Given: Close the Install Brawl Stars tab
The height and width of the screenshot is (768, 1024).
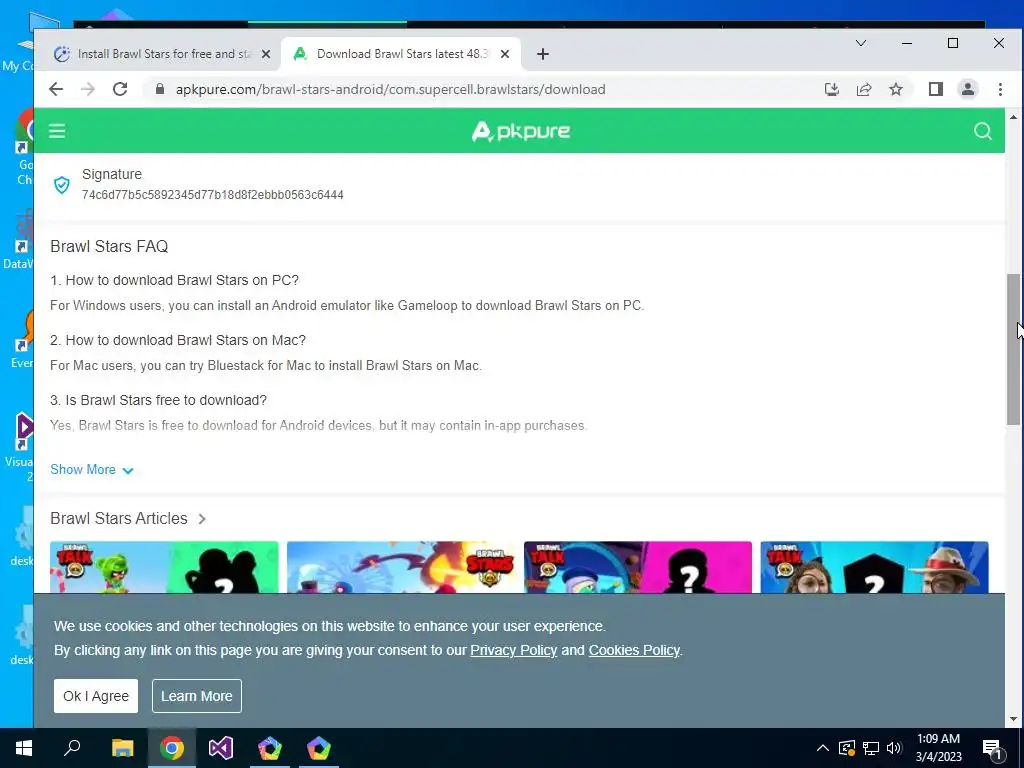Looking at the screenshot, I should click(x=266, y=54).
